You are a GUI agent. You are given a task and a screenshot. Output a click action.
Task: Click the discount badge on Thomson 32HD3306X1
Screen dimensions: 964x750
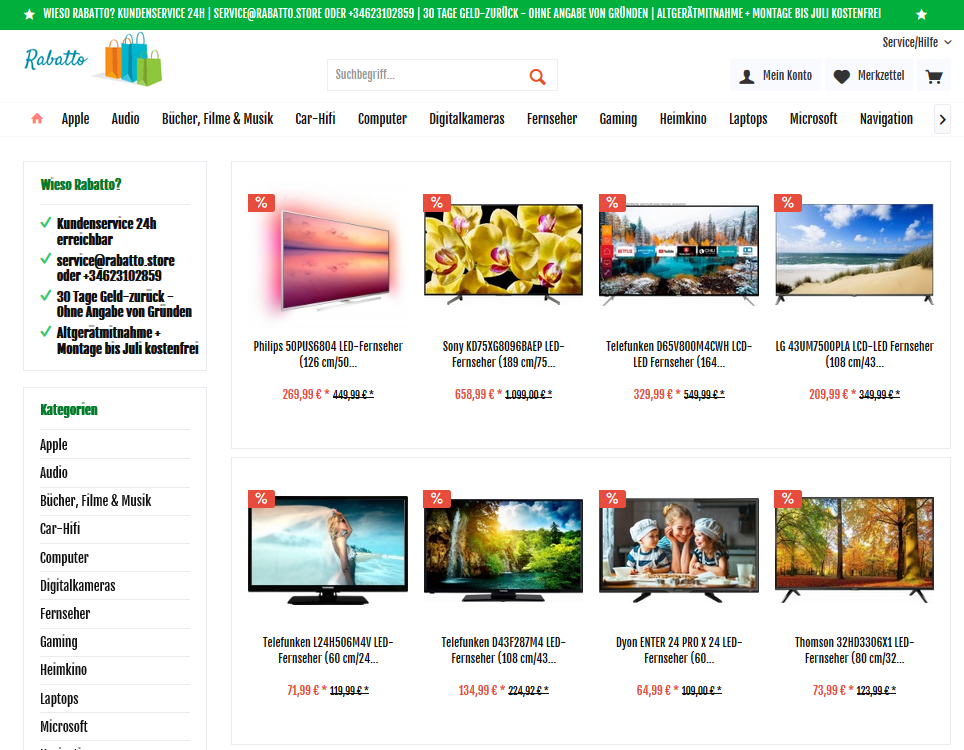click(788, 499)
